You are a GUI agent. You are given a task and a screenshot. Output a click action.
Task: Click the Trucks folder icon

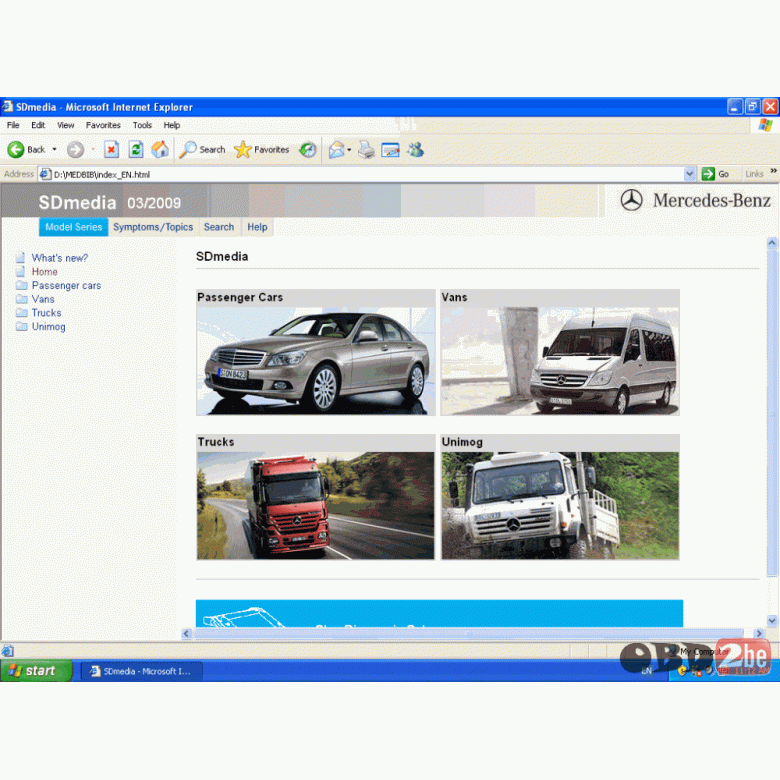coord(21,312)
